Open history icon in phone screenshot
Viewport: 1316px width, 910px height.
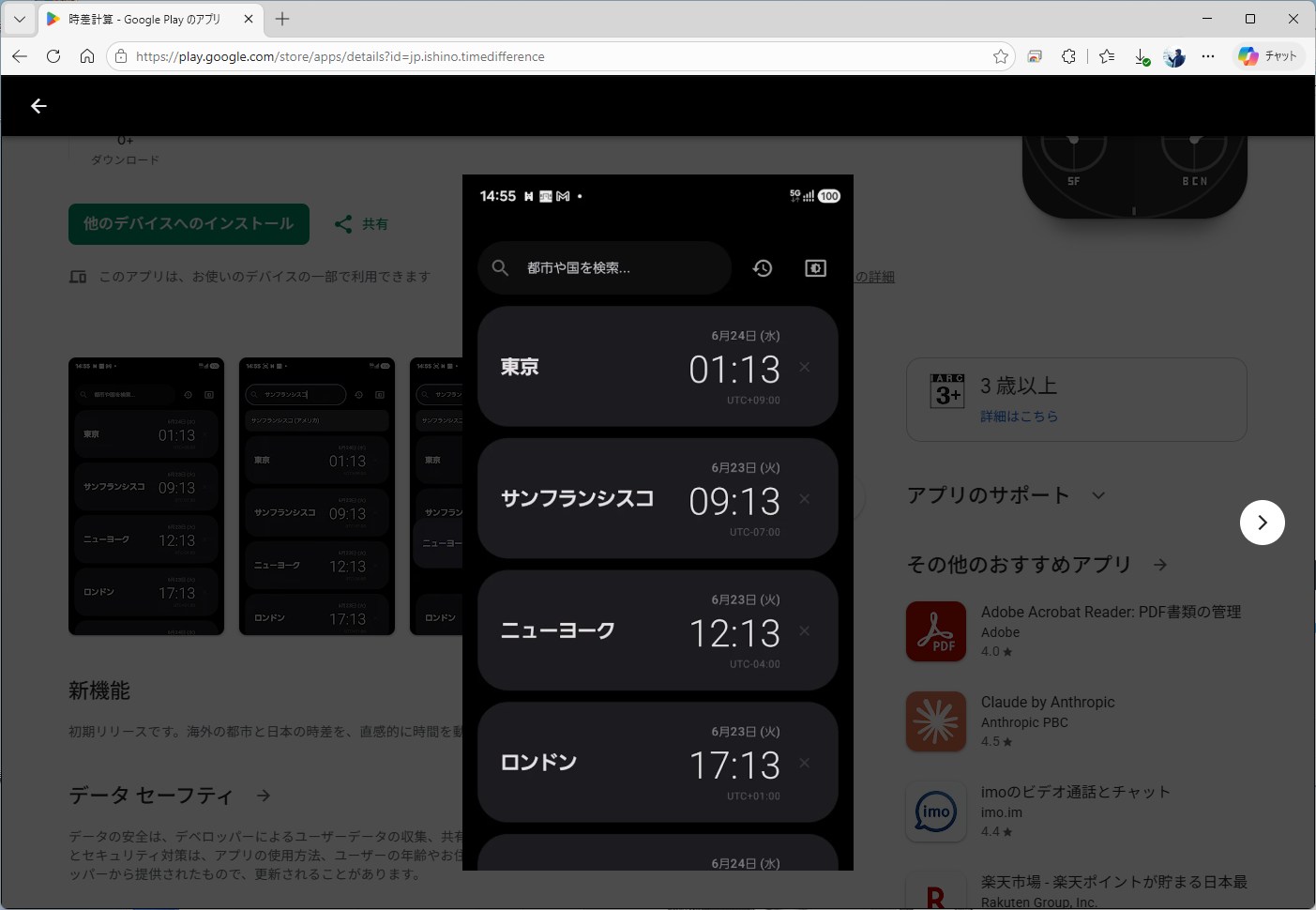point(763,268)
